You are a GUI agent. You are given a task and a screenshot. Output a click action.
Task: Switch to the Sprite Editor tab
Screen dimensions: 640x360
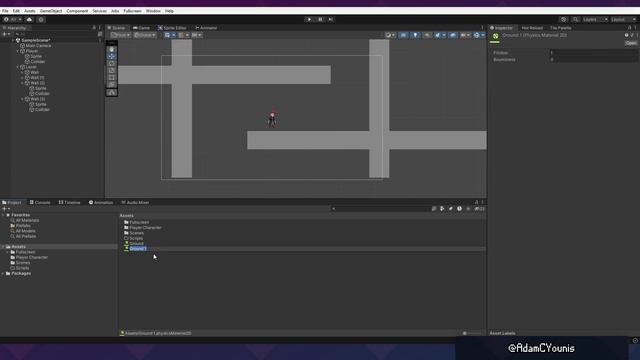point(172,28)
